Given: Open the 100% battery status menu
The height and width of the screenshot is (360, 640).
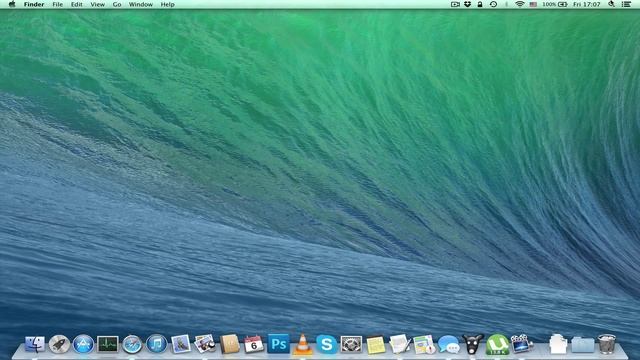Looking at the screenshot, I should point(555,4).
